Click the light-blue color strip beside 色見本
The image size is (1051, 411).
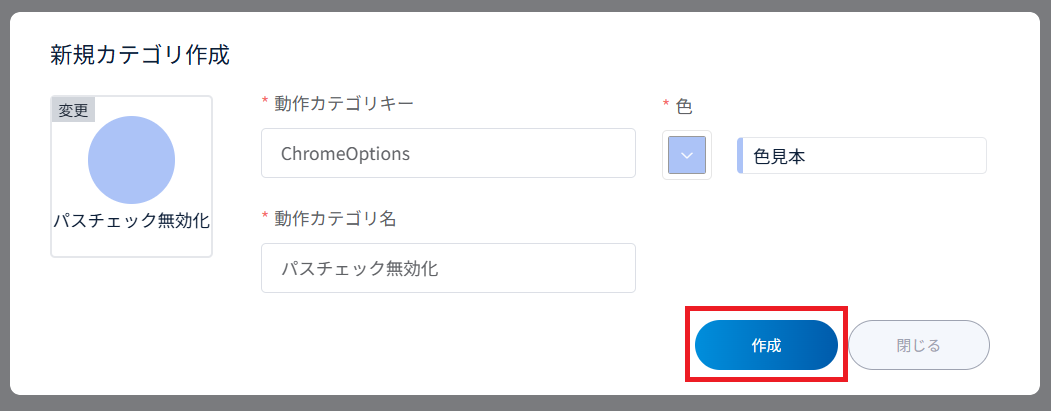pyautogui.click(x=739, y=156)
